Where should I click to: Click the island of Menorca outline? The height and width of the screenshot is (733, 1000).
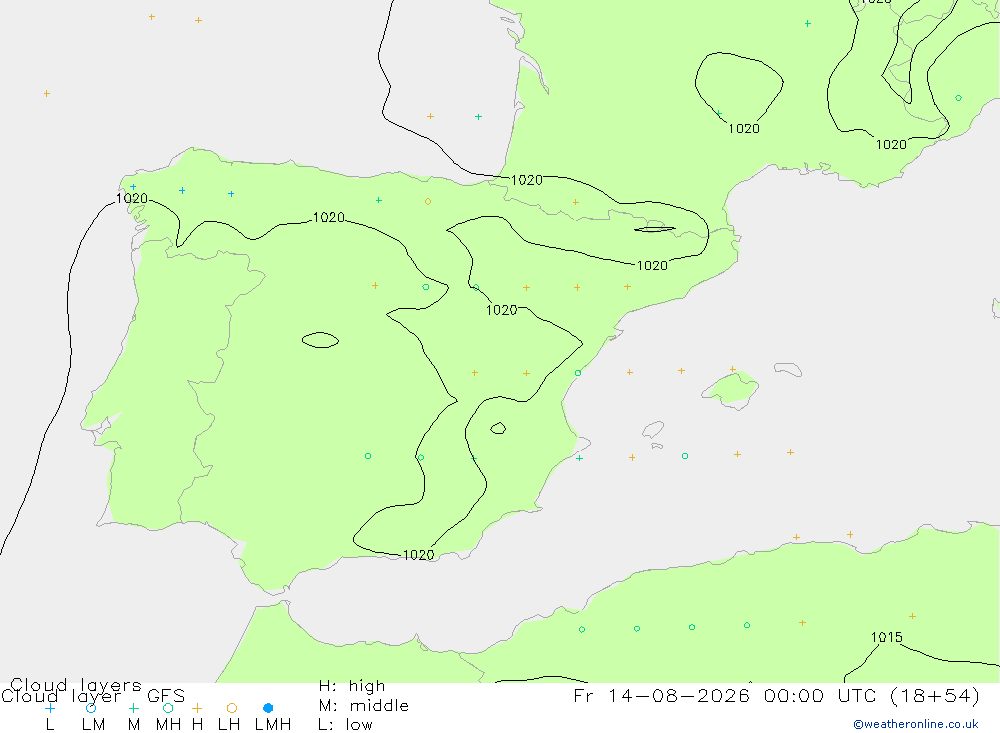[x=788, y=369]
